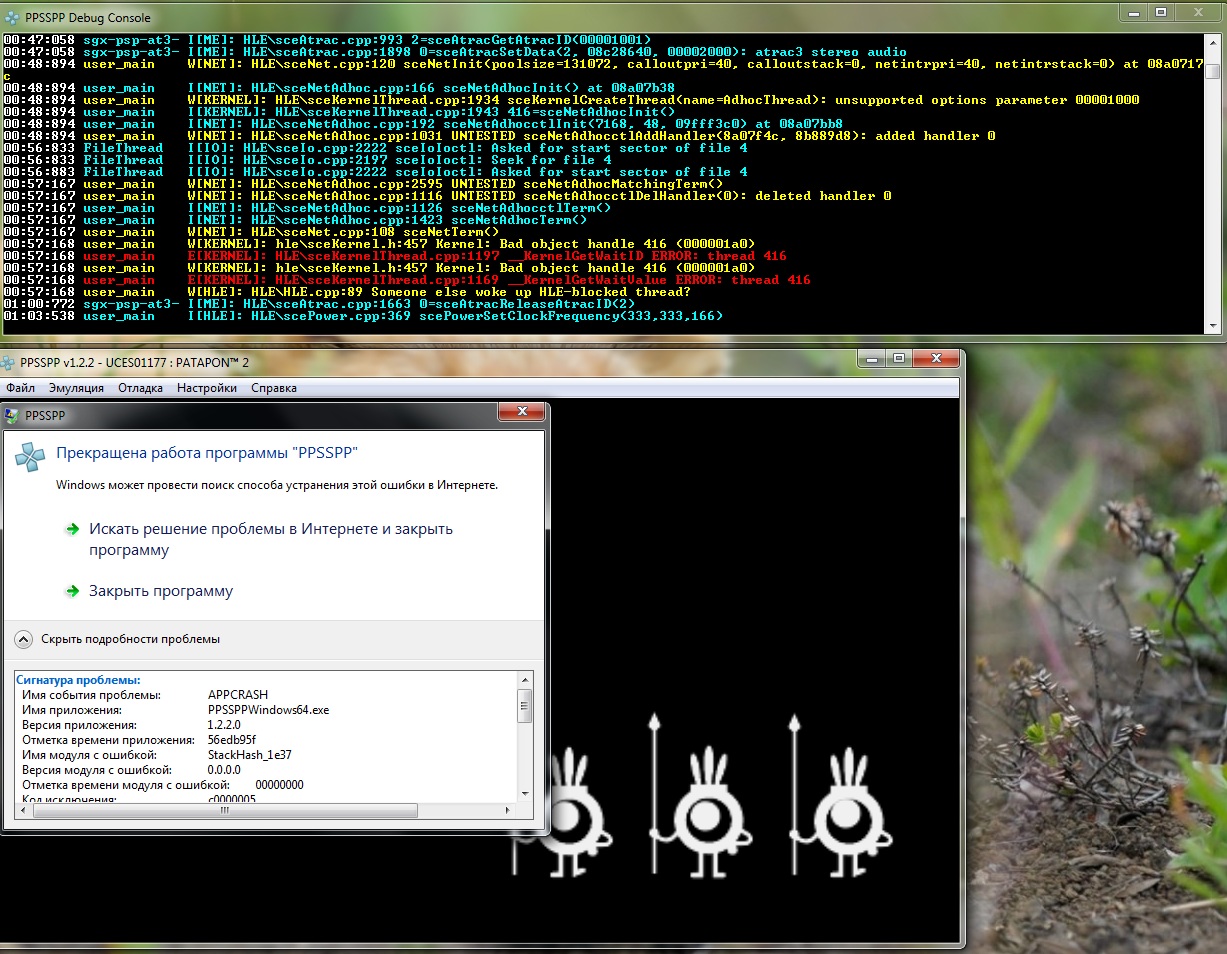Screen dimensions: 1227x954
Task: Minimize the PPSSPP v1.2.2 game window
Action: pos(871,358)
